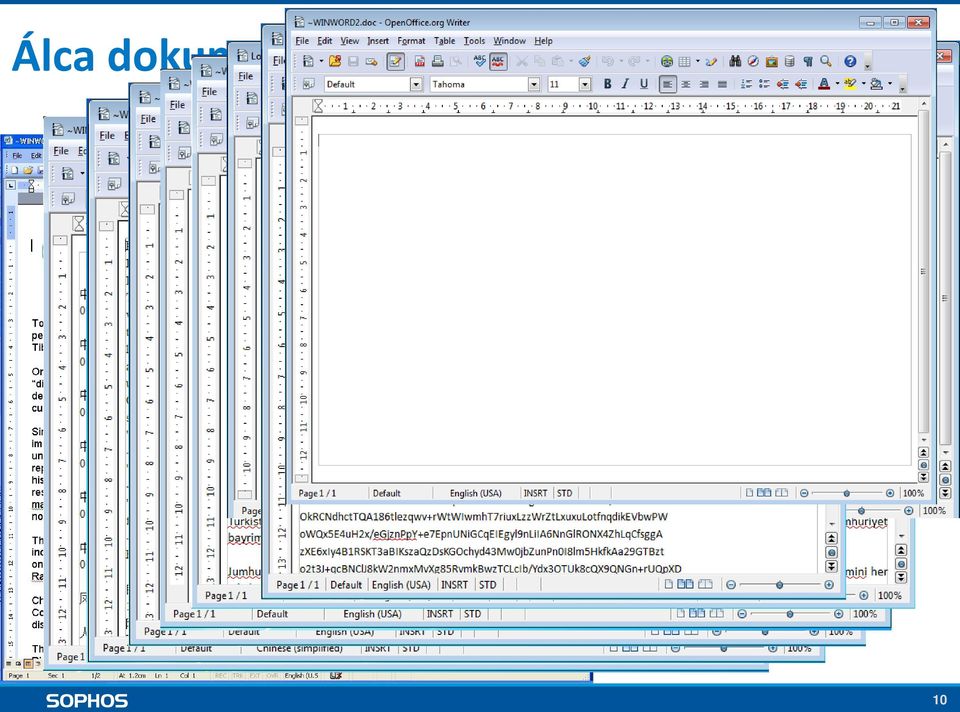Viewport: 960px width, 712px height.
Task: Click INSRT mode in front window status bar
Action: click(x=535, y=493)
